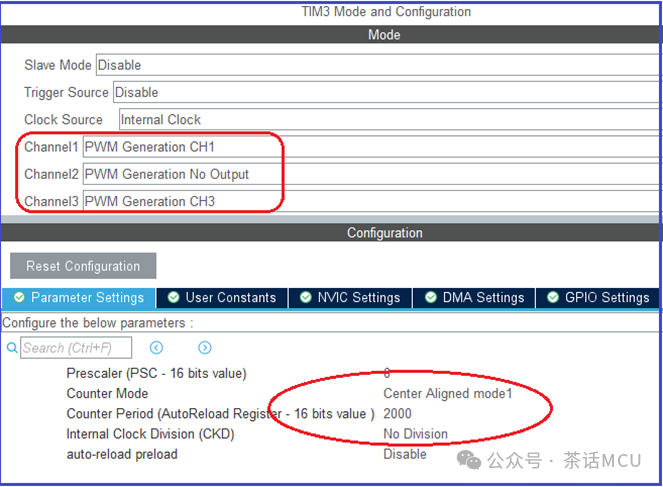Switch to the Parameter Settings tab
Viewport: 663px width, 487px height.
coord(79,297)
